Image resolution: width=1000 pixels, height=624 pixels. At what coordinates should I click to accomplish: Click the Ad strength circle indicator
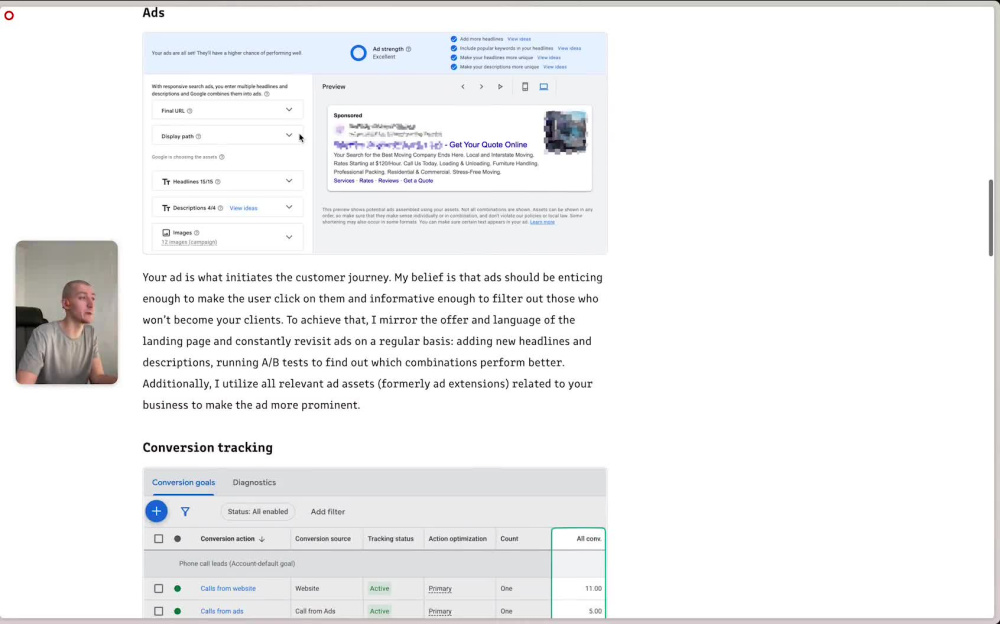pos(358,53)
